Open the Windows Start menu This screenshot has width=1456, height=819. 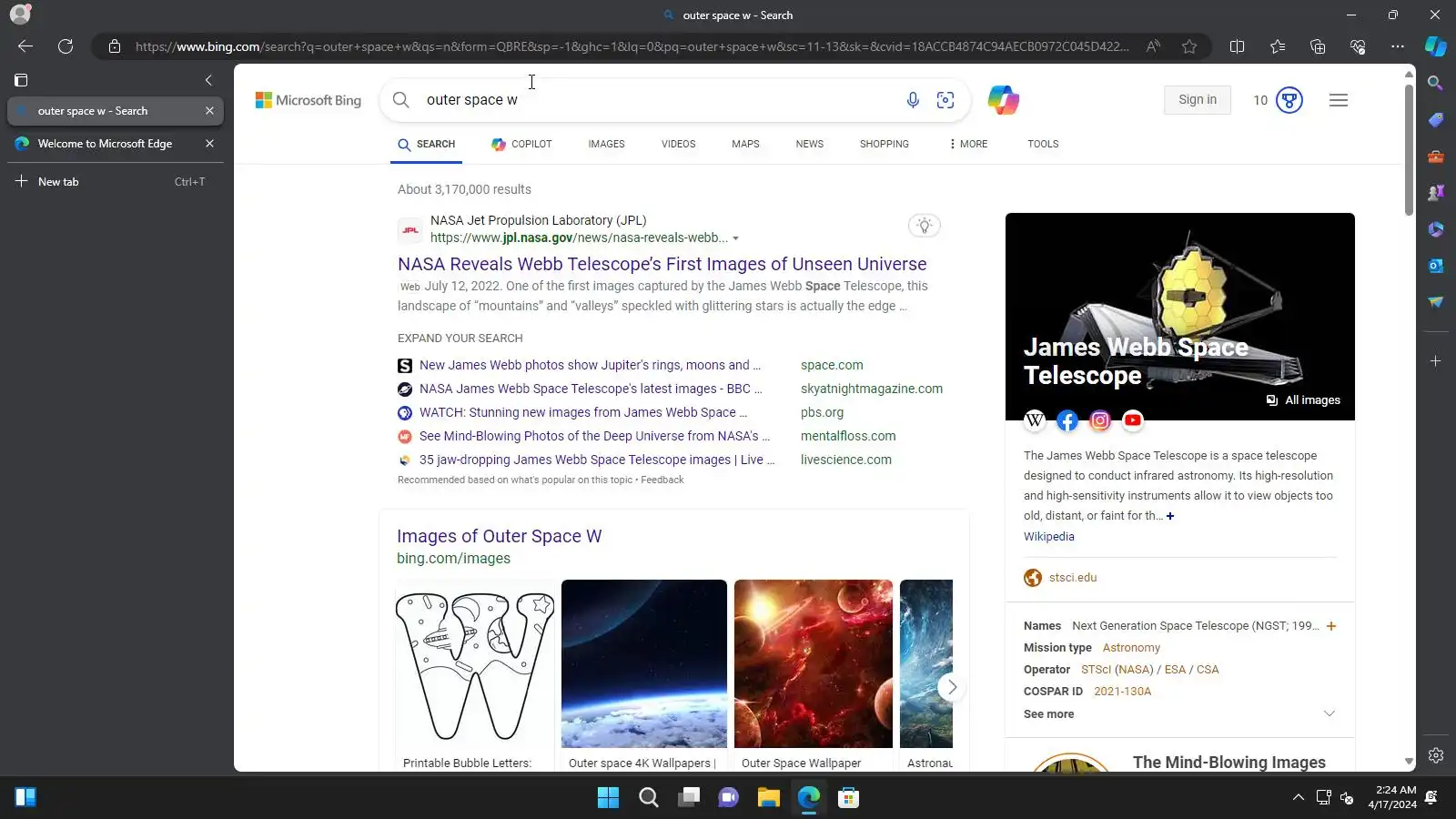click(x=608, y=798)
